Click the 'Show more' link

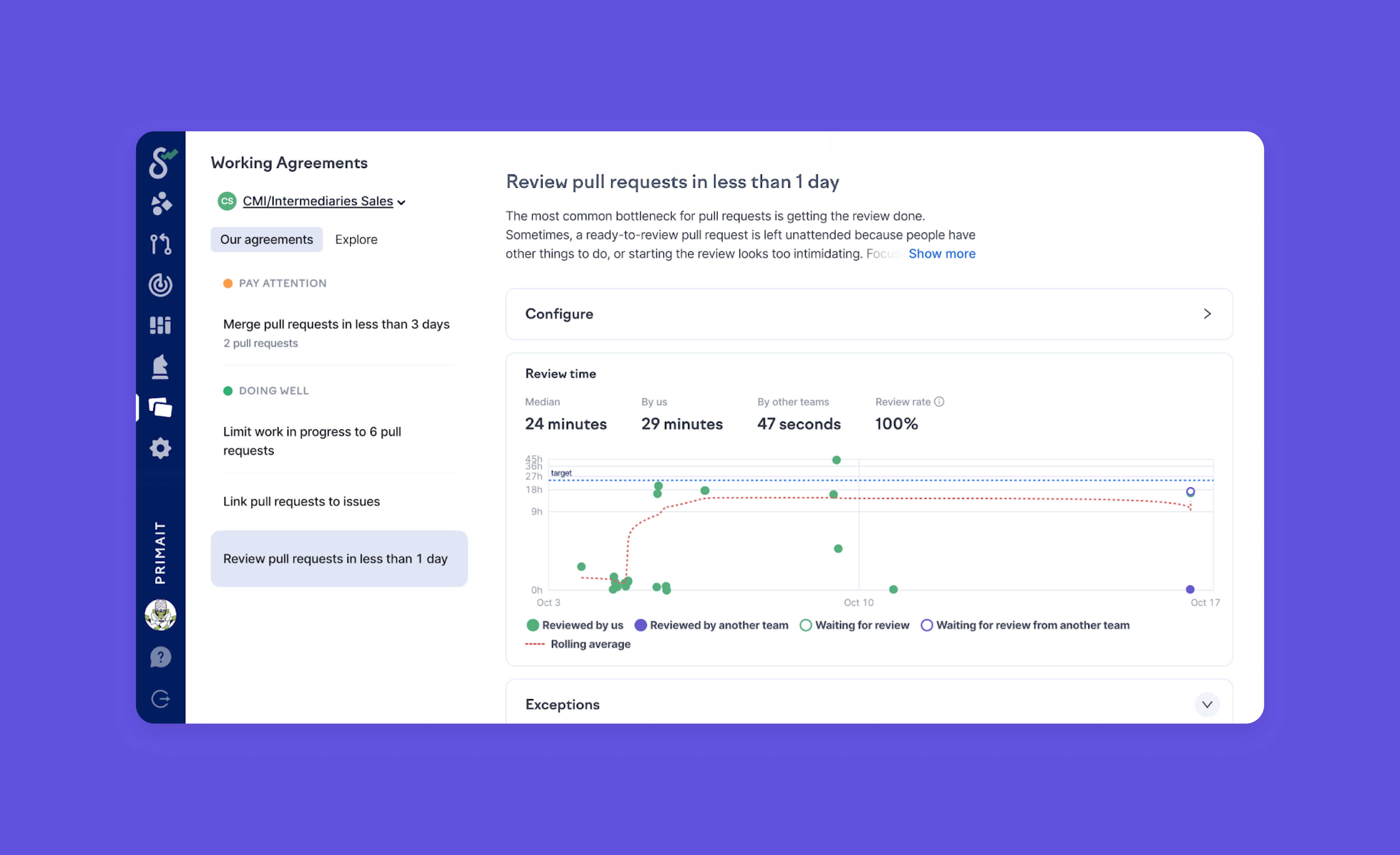coord(942,254)
